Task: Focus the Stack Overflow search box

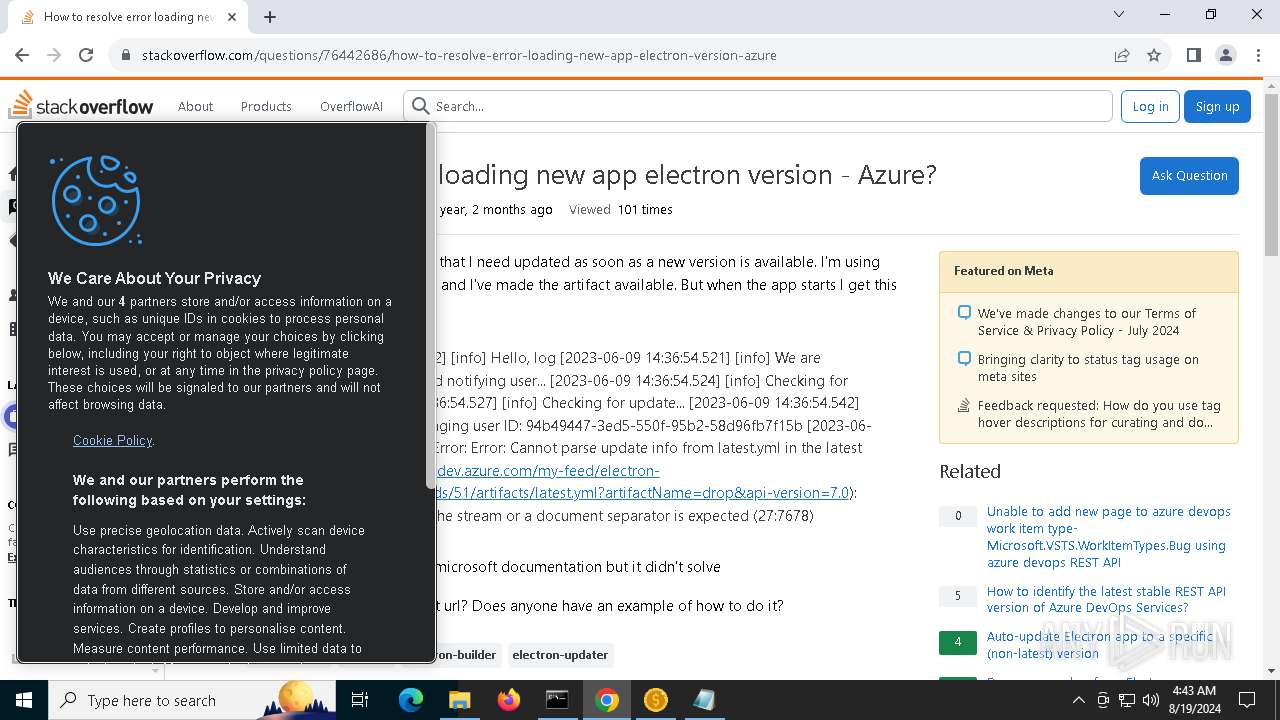Action: [x=758, y=106]
